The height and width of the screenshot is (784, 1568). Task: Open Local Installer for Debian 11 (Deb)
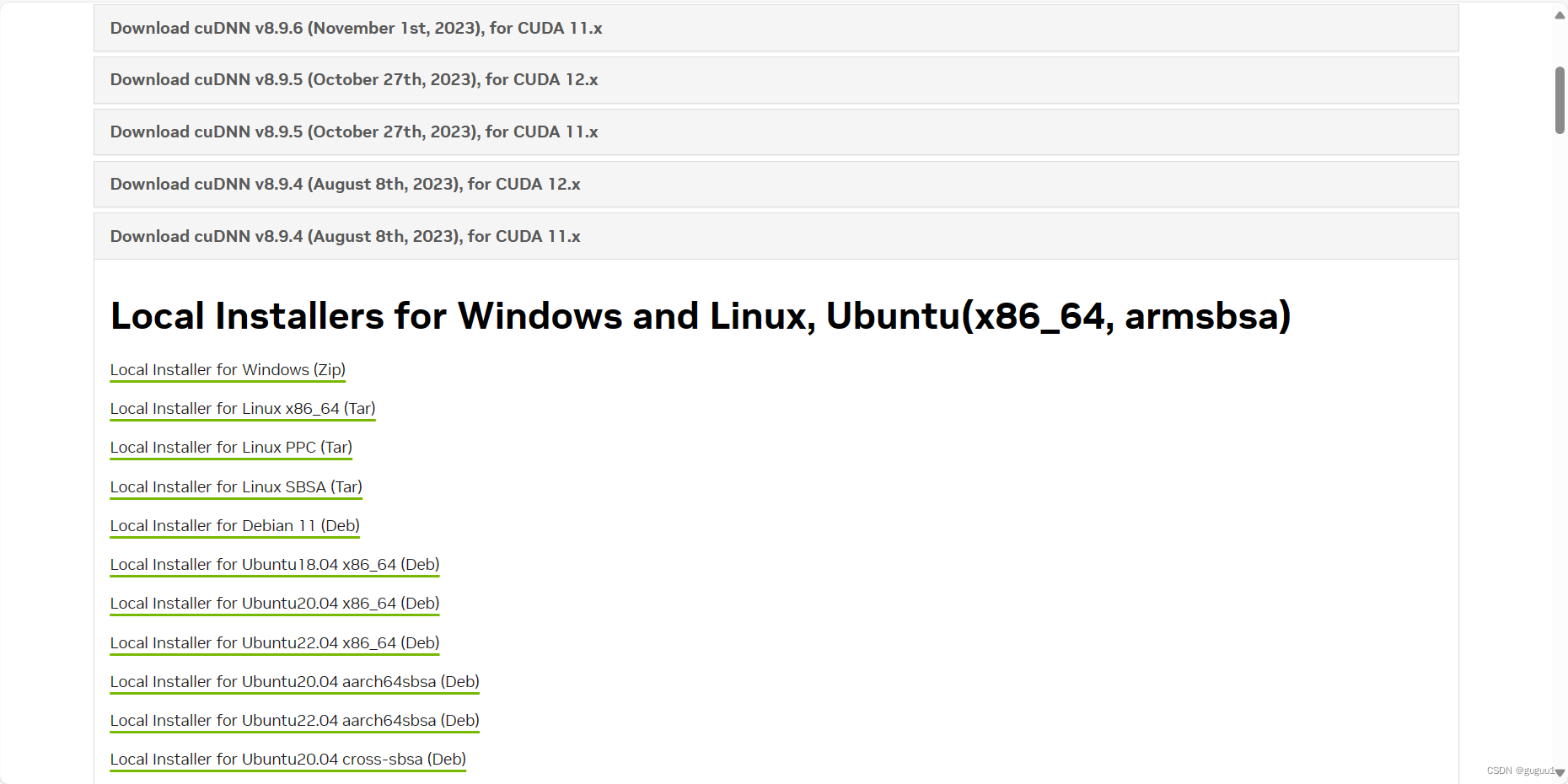pyautogui.click(x=234, y=525)
